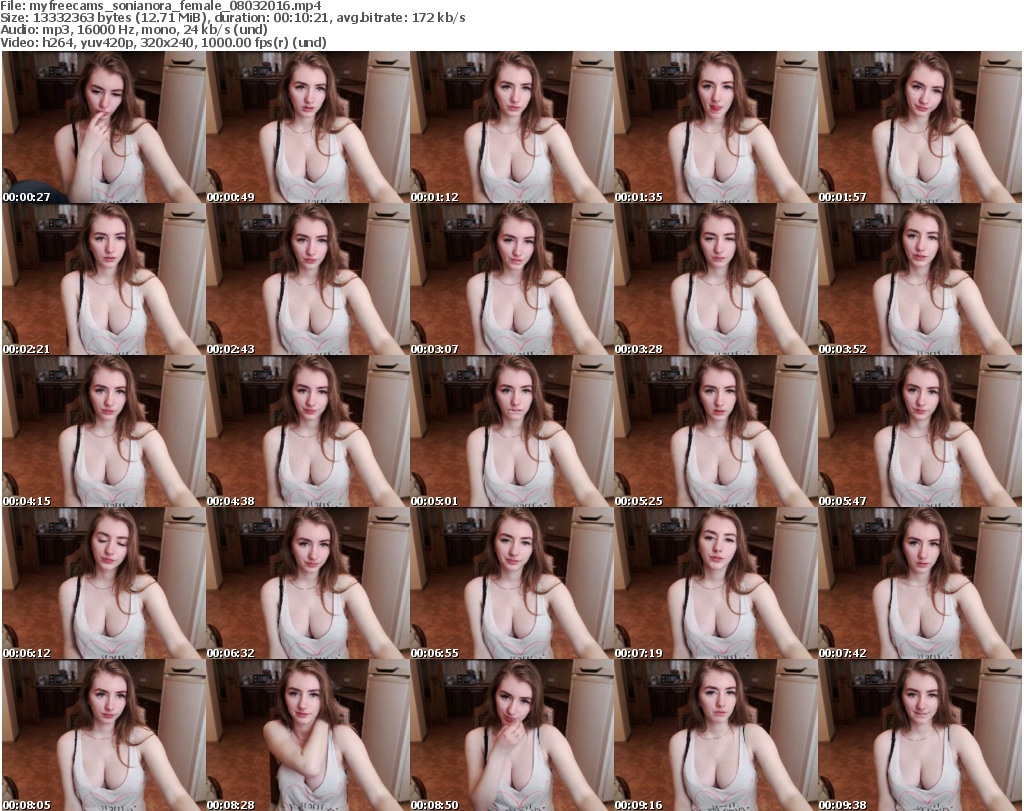Click the thumbnail timestamped 00:08:28
Screen dimensions: 1024x811
[x=307, y=735]
